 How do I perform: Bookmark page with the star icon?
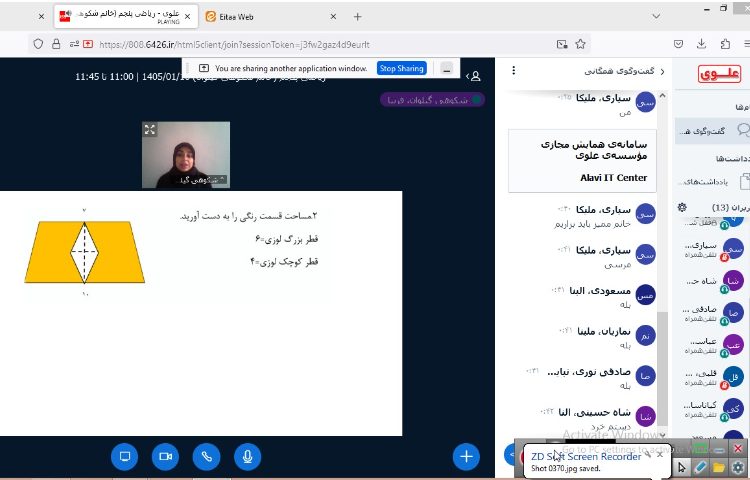point(581,44)
